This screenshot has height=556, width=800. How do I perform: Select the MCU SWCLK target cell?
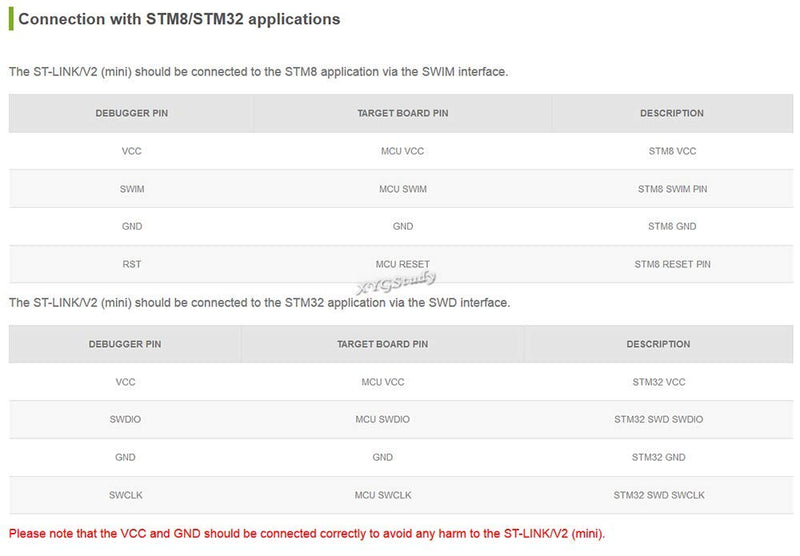[383, 495]
